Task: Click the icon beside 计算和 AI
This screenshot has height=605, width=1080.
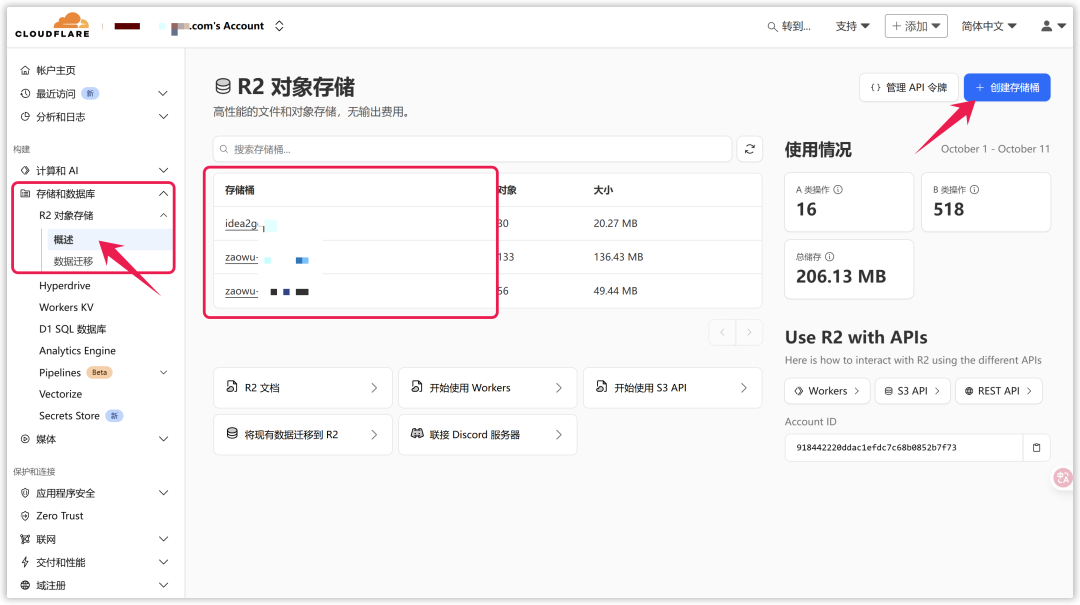Action: (25, 171)
